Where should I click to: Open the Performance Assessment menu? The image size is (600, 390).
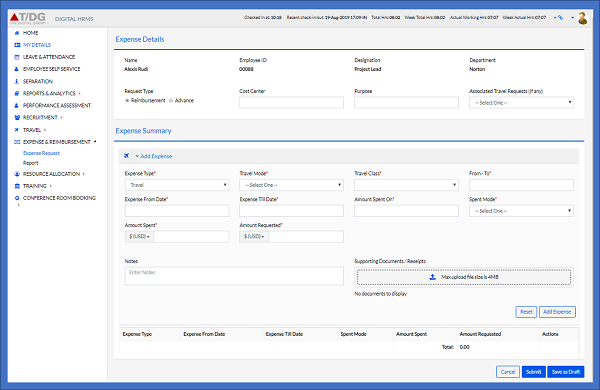(57, 106)
